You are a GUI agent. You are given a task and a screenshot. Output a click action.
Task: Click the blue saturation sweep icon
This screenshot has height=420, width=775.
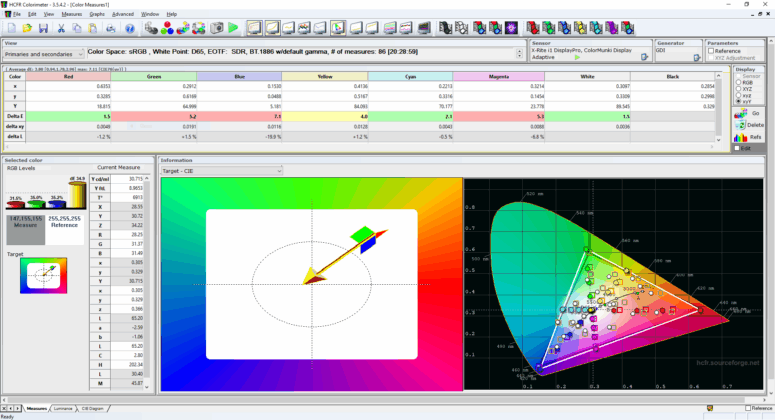(564, 28)
